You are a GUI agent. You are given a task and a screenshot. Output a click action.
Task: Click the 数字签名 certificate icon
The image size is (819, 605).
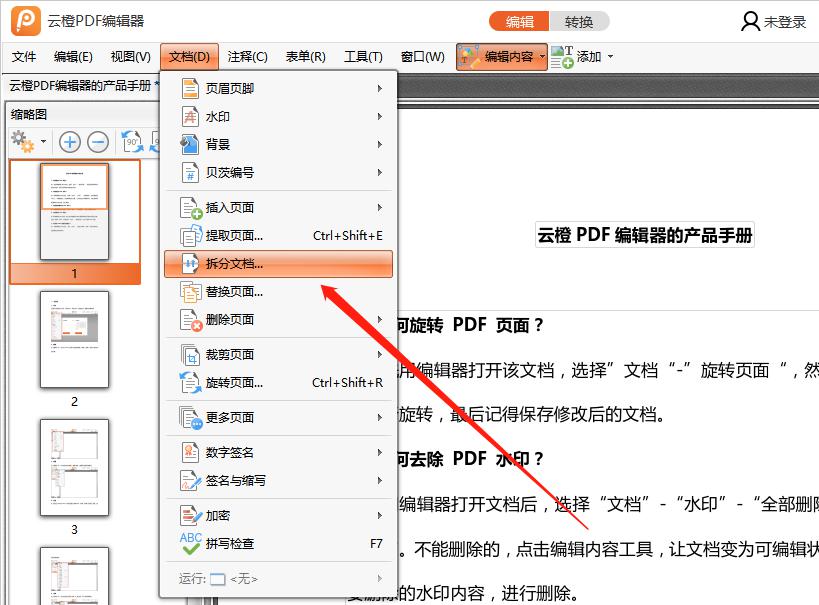pos(190,452)
